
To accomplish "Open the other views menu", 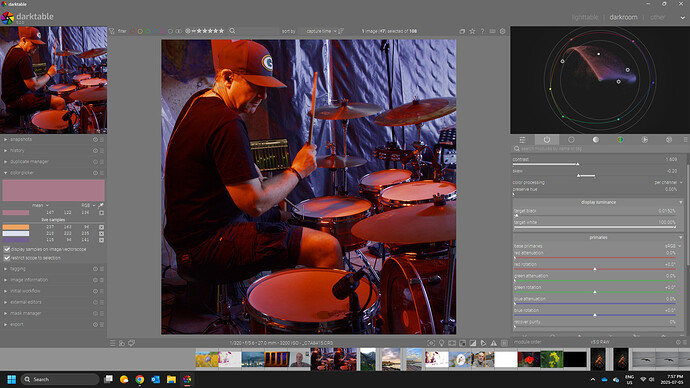I will click(x=657, y=17).
